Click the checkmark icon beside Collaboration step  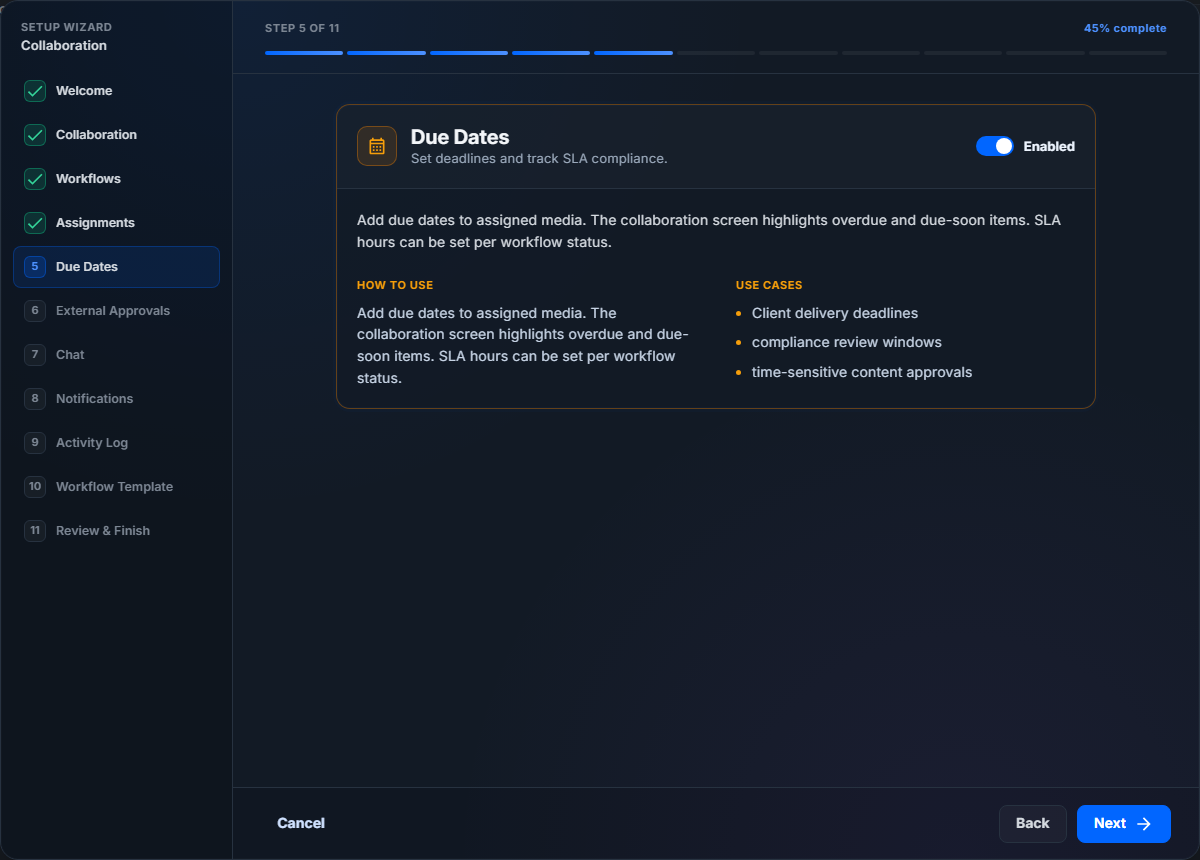35,135
